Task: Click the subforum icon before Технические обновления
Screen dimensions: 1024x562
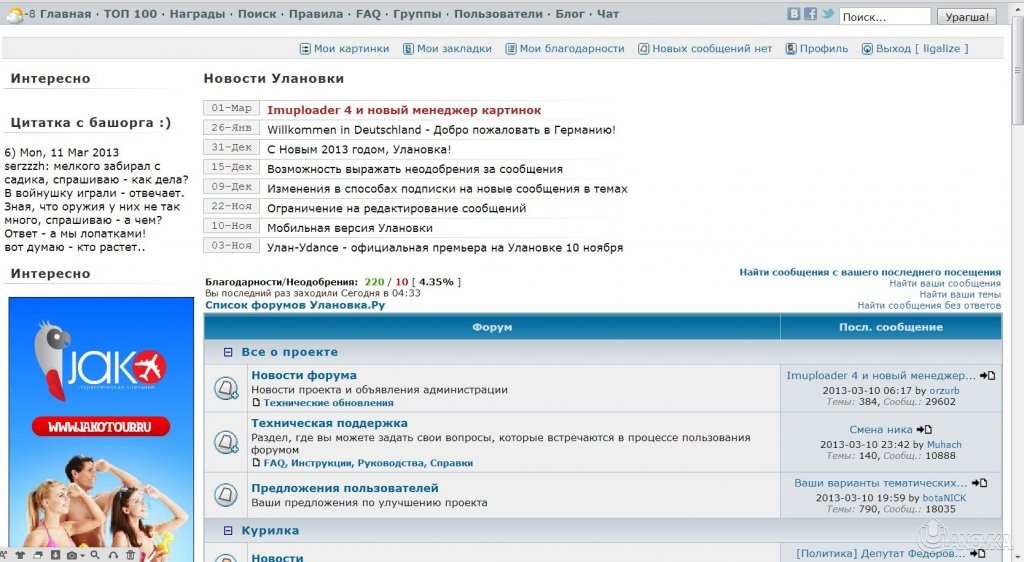Action: click(x=257, y=403)
